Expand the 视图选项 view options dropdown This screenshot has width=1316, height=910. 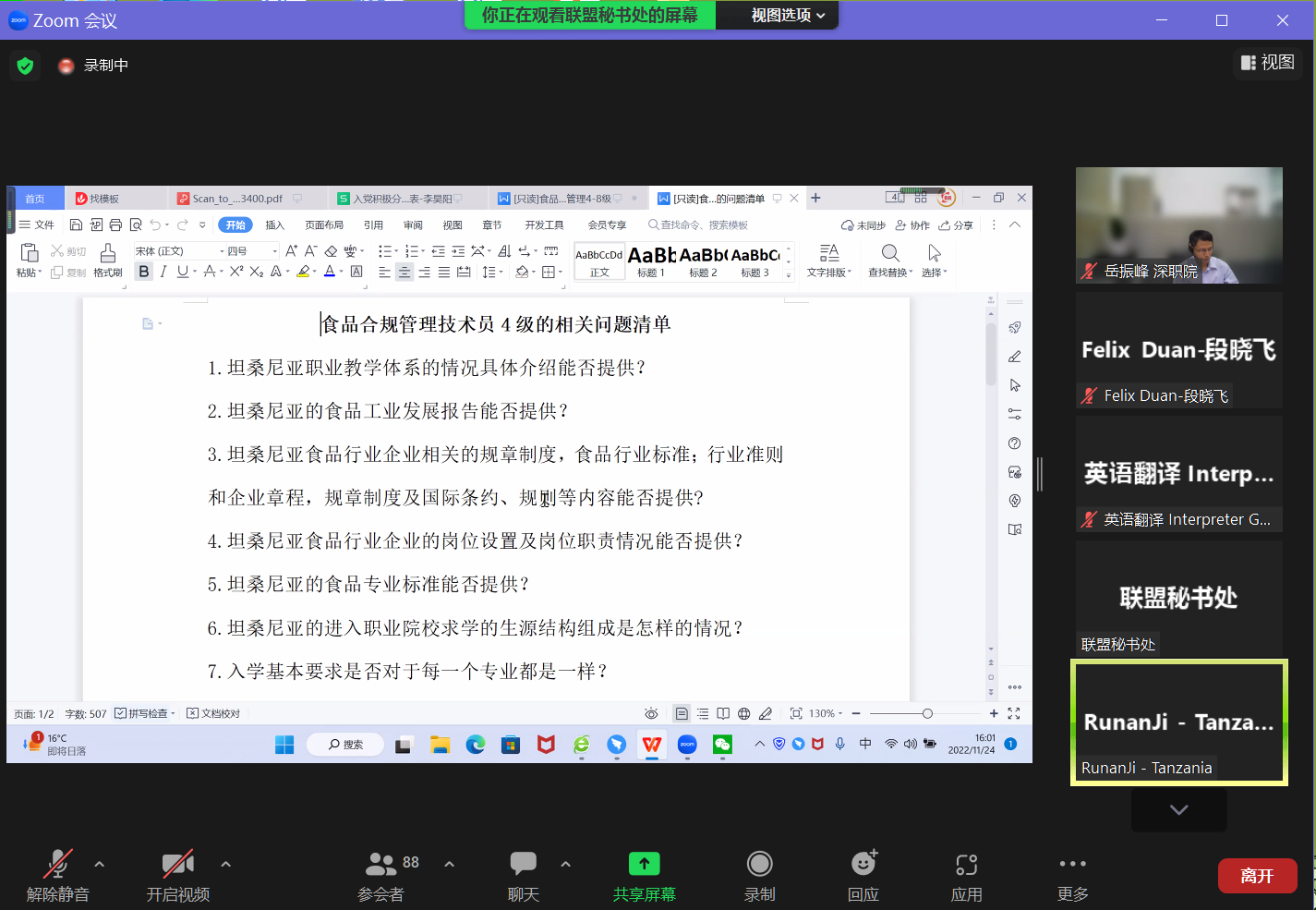click(787, 15)
